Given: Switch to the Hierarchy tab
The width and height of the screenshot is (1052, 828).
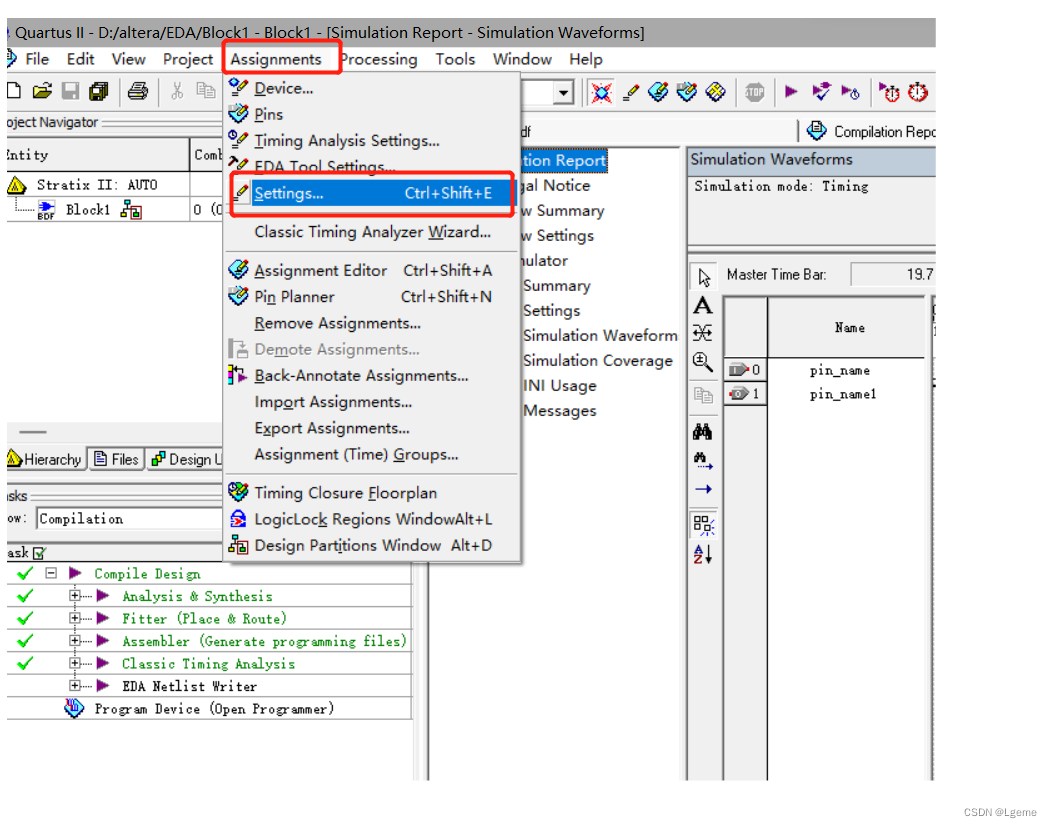Looking at the screenshot, I should pyautogui.click(x=45, y=459).
